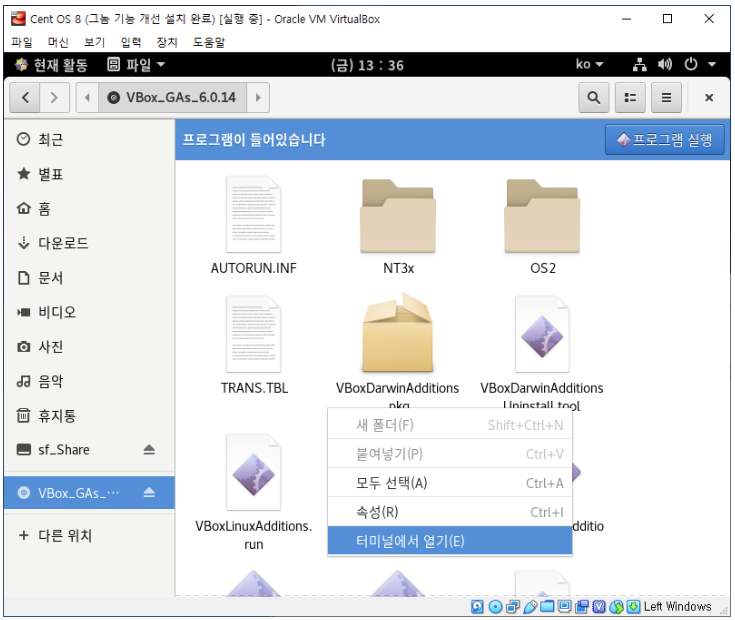735x620 pixels.
Task: Click the mouse integration icon in status bar
Action: (x=616, y=607)
